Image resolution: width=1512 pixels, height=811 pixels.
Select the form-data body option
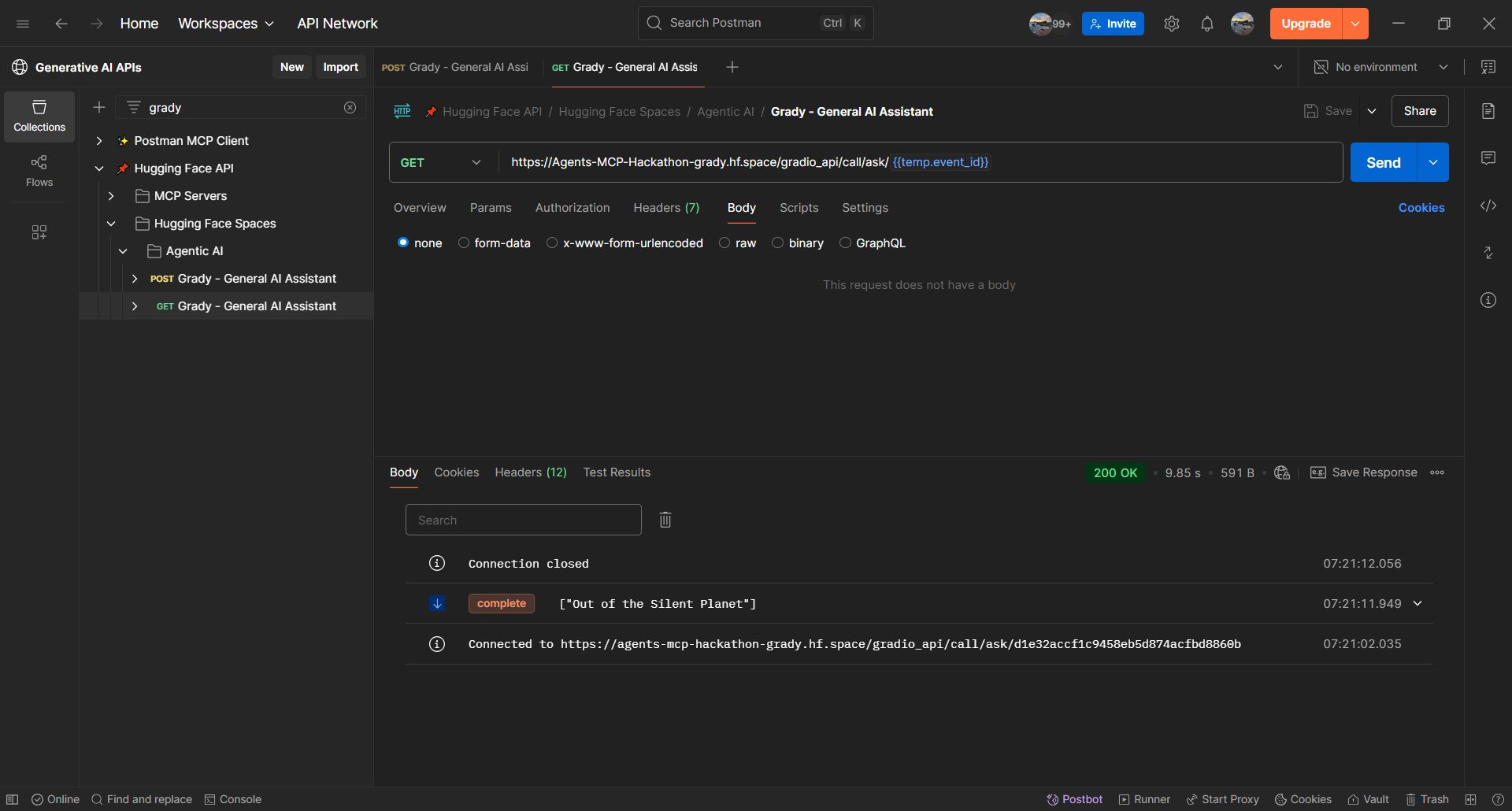(464, 243)
